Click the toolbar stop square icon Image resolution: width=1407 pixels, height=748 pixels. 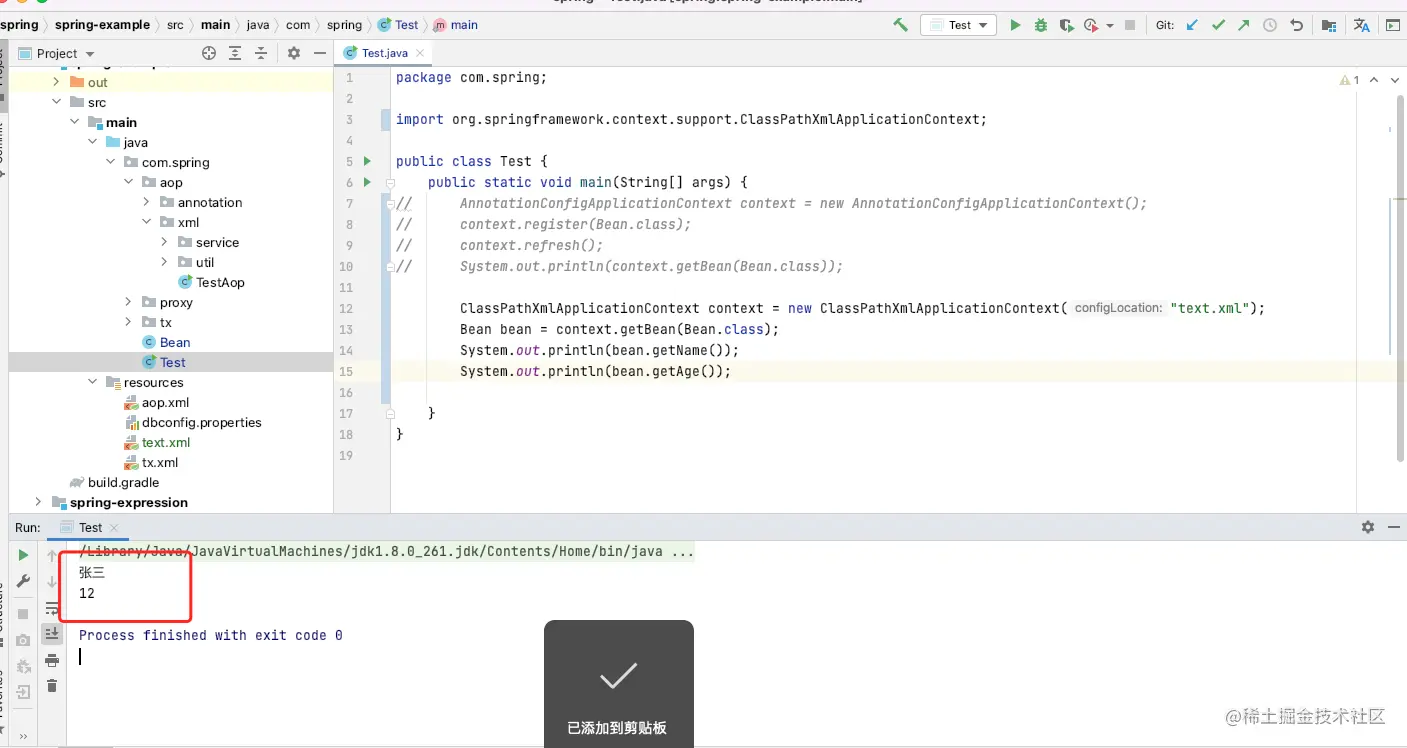1130,25
